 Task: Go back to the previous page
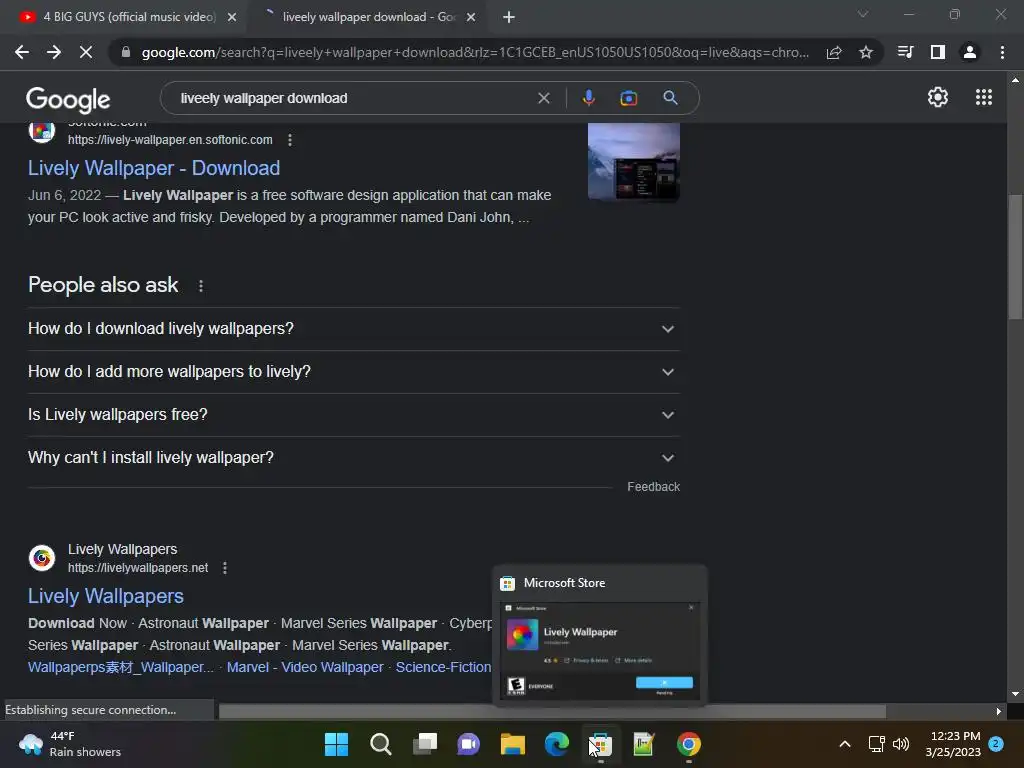[22, 52]
